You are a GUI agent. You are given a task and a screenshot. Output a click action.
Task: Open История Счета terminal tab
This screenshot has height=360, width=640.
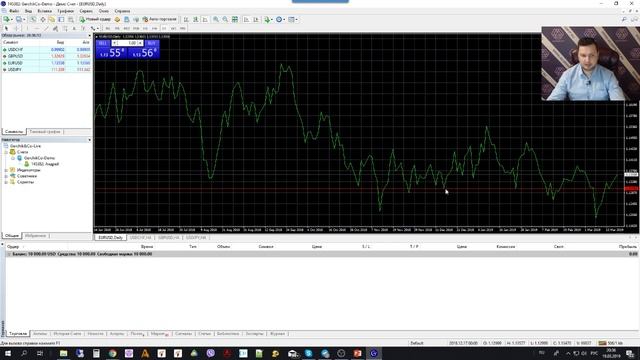pos(67,333)
